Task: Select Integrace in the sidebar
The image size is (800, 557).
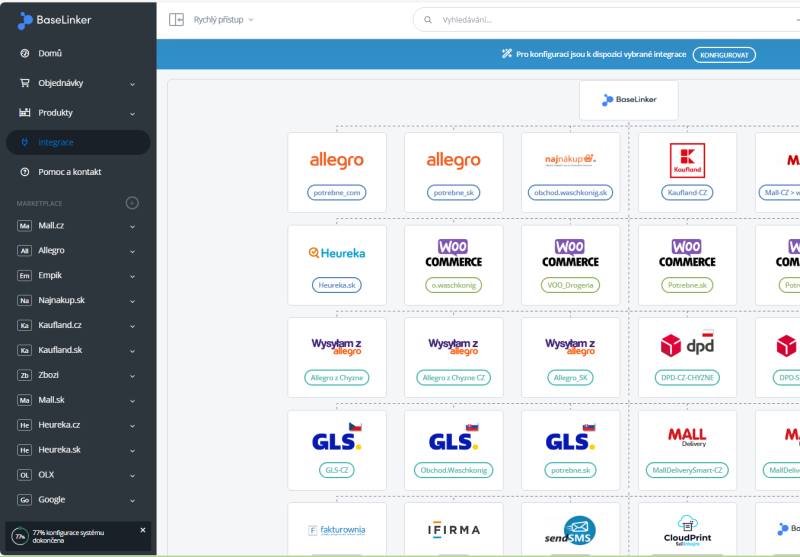Action: pyautogui.click(x=78, y=142)
